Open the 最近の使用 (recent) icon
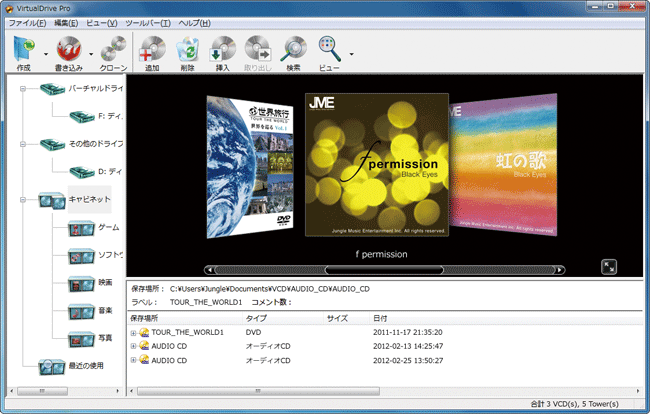Viewport: 650px width, 414px height. [x=52, y=367]
